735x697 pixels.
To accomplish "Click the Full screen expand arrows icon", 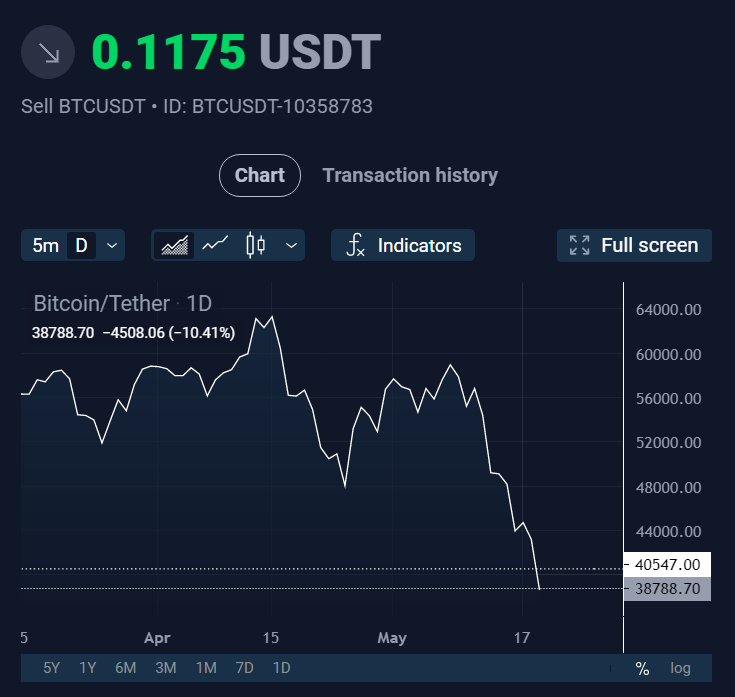I will click(x=579, y=245).
